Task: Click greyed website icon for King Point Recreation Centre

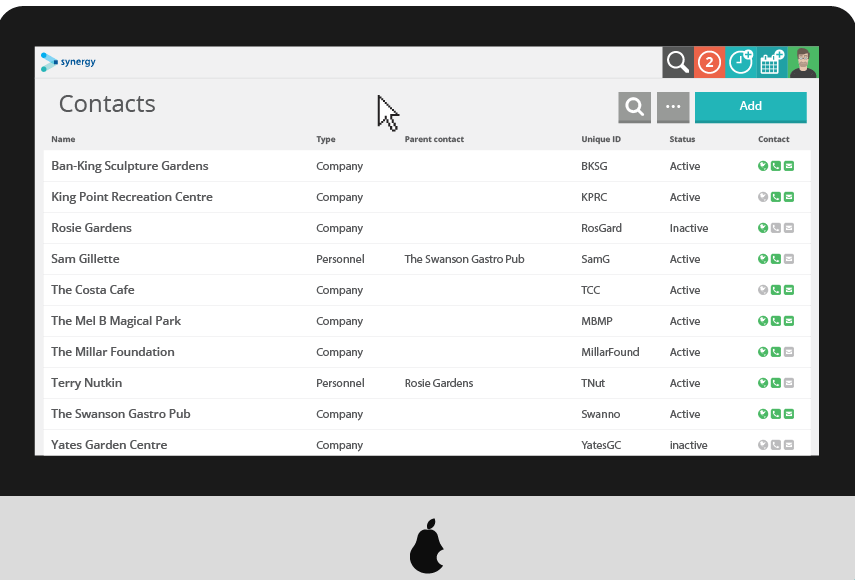Action: (763, 197)
